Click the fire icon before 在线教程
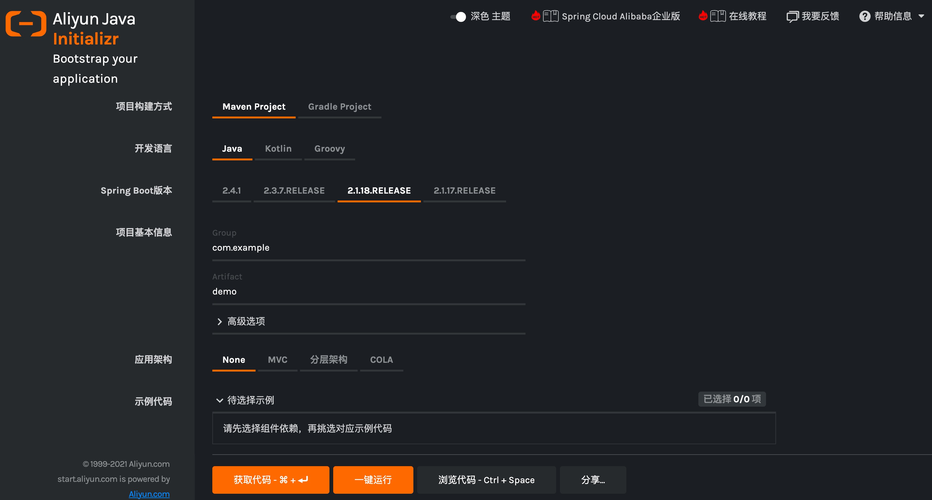The image size is (932, 500). pos(703,15)
